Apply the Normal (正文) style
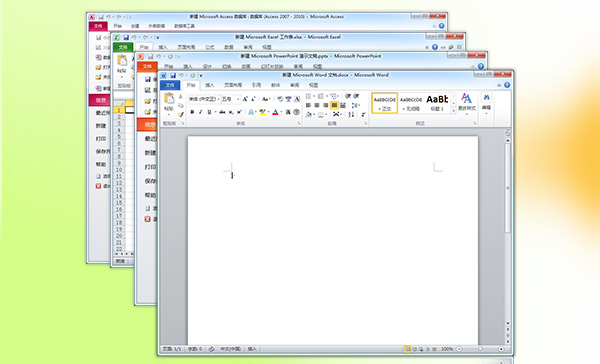Image resolution: width=600 pixels, height=364 pixels. pos(385,103)
